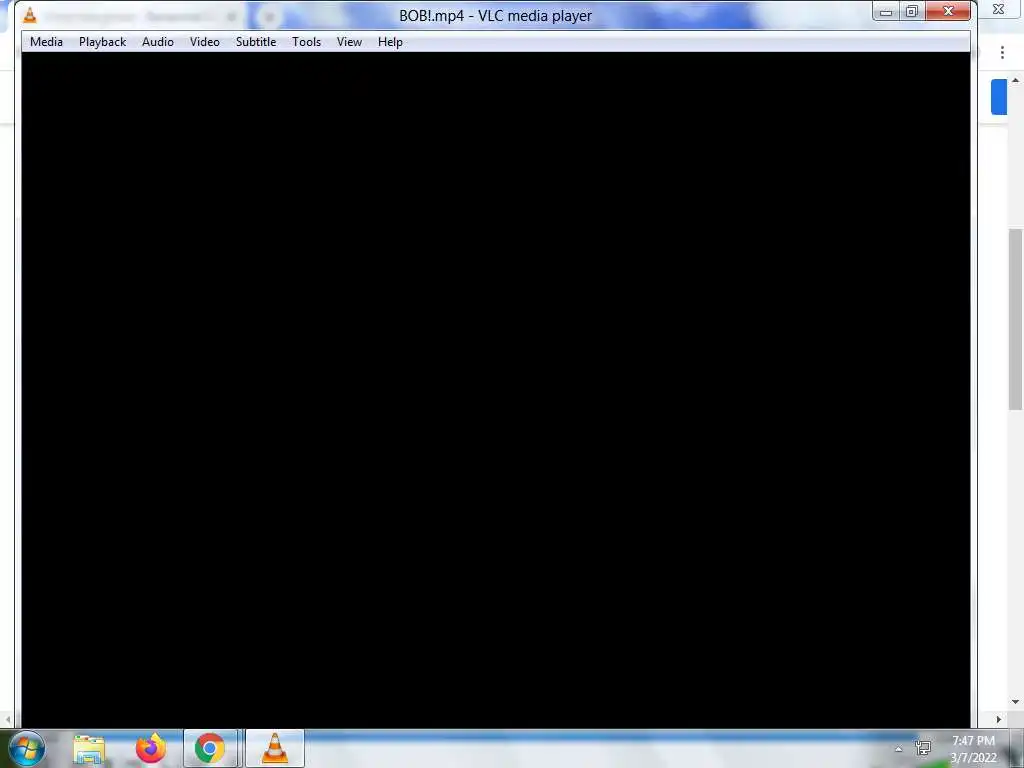
Task: Click the black video playback area
Action: coord(496,390)
